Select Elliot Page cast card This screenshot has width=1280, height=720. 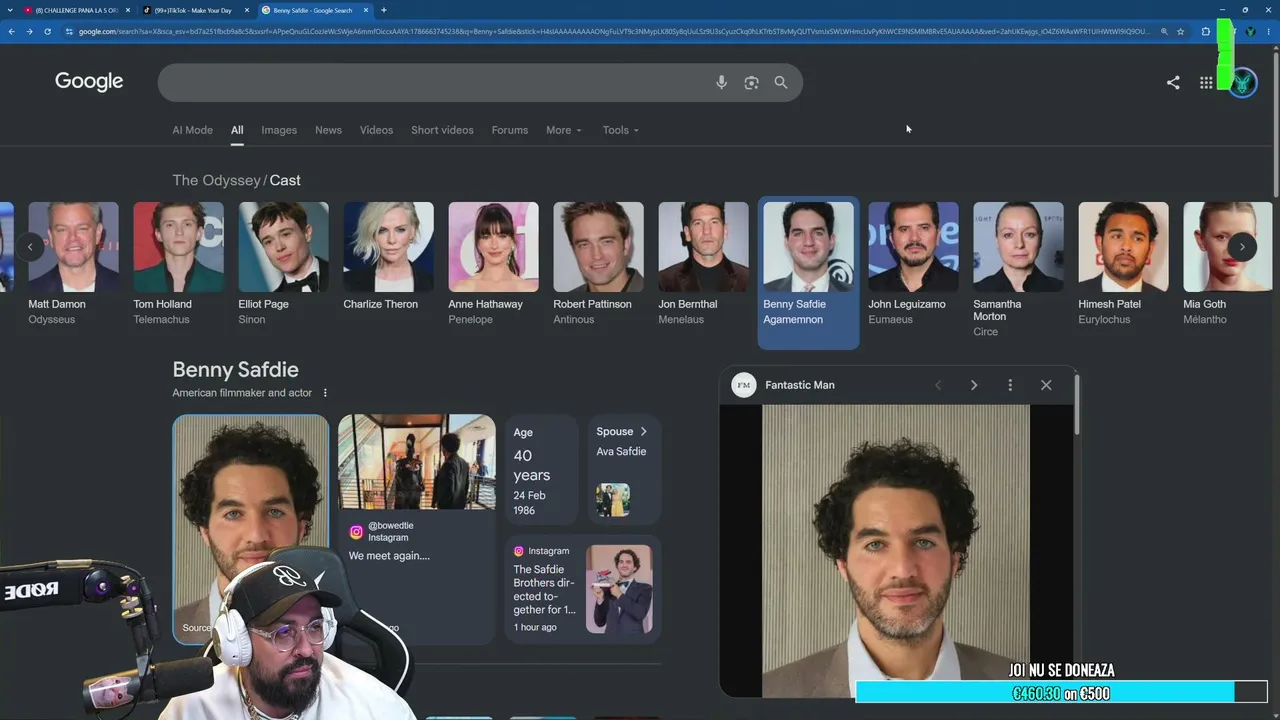click(x=283, y=264)
